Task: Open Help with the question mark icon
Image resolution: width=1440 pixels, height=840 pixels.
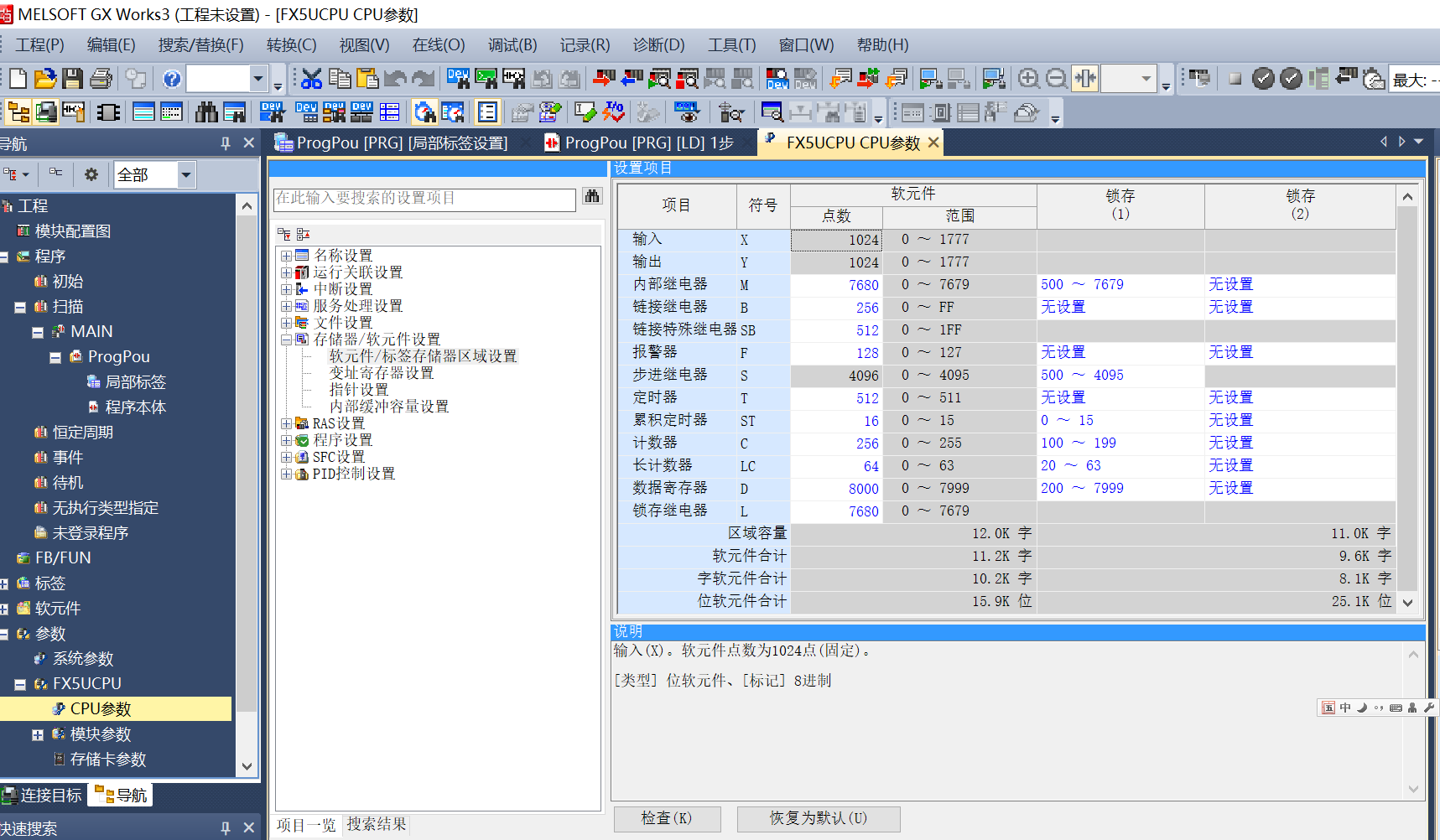Action: [x=172, y=79]
